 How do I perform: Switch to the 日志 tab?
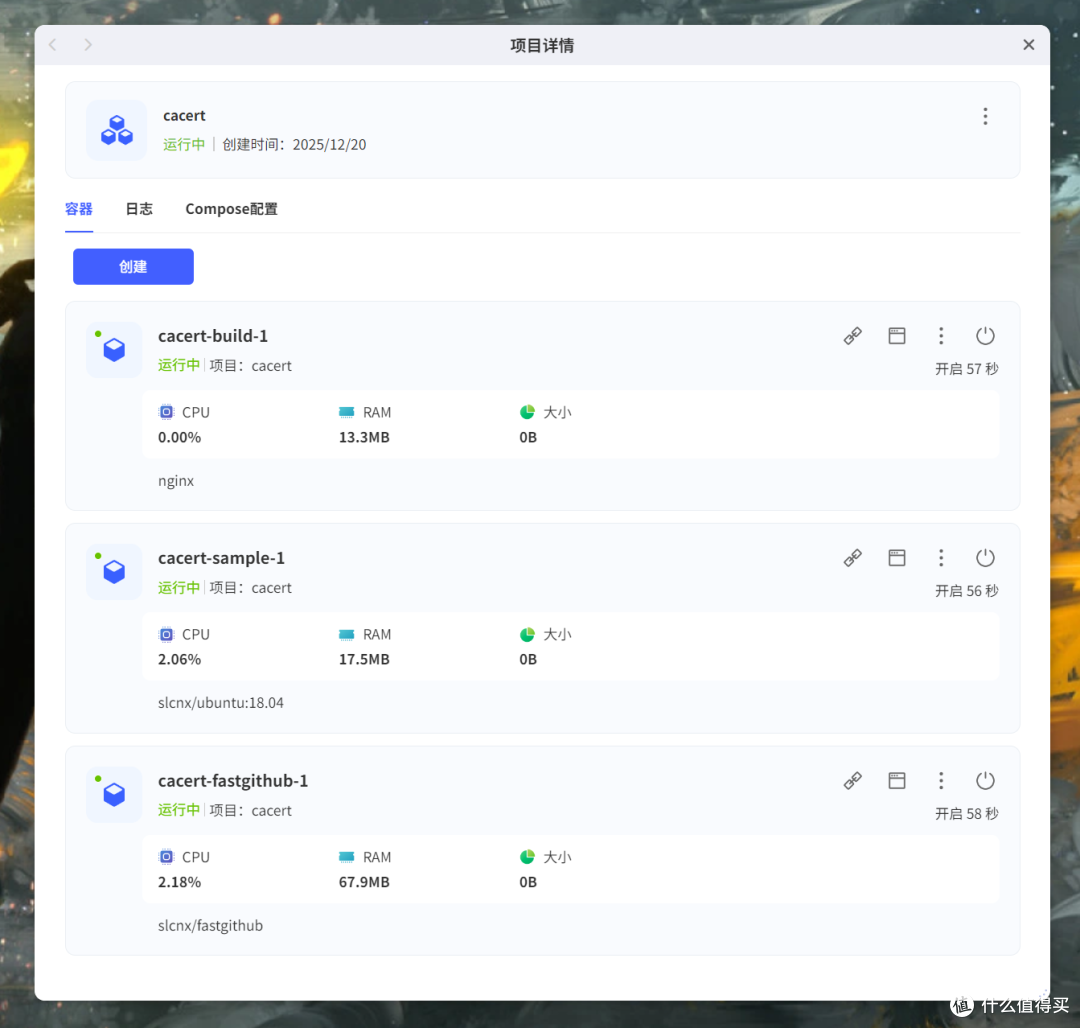pyautogui.click(x=139, y=209)
